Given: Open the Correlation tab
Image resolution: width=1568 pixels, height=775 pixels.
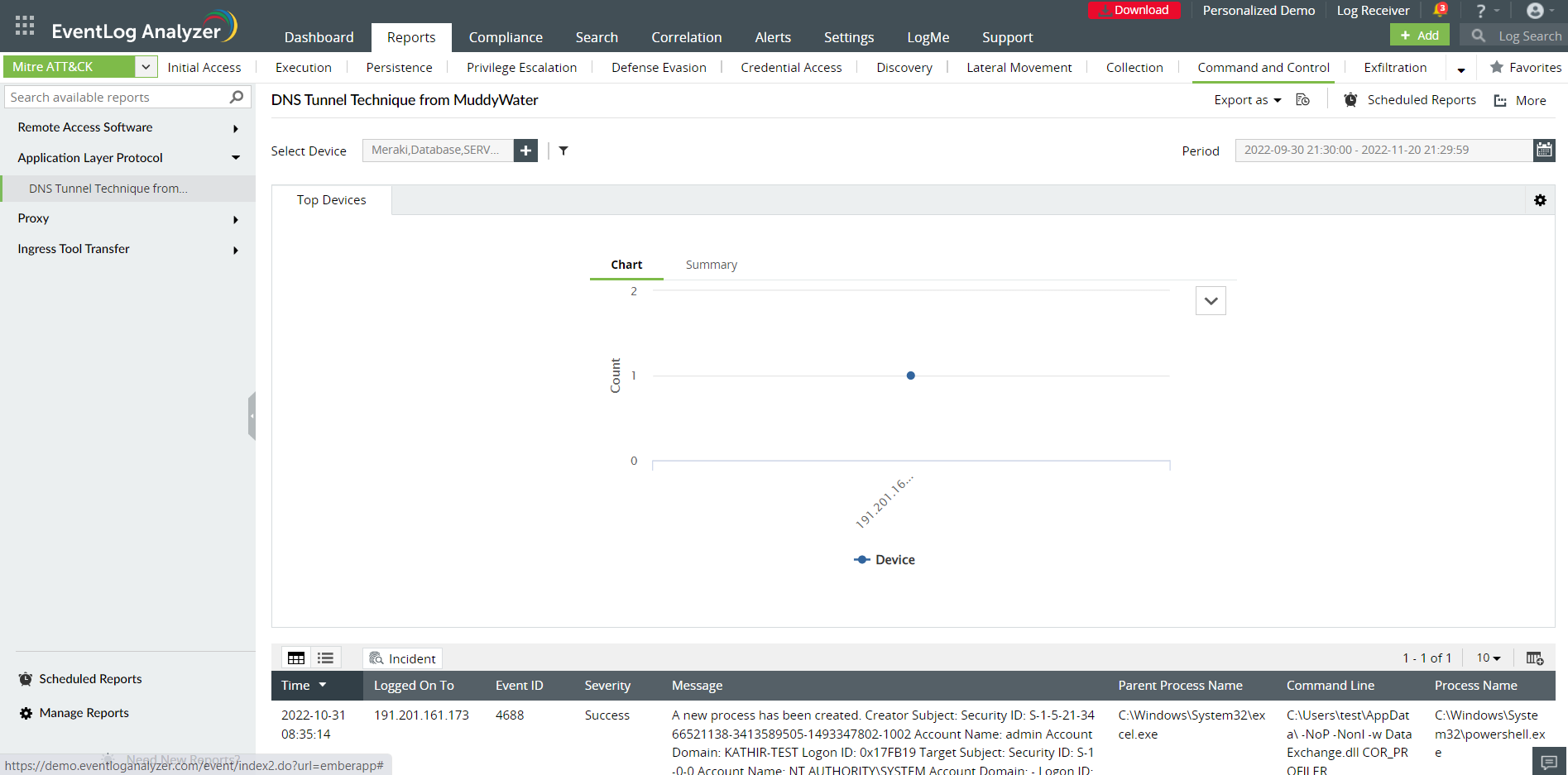Looking at the screenshot, I should pos(686,37).
